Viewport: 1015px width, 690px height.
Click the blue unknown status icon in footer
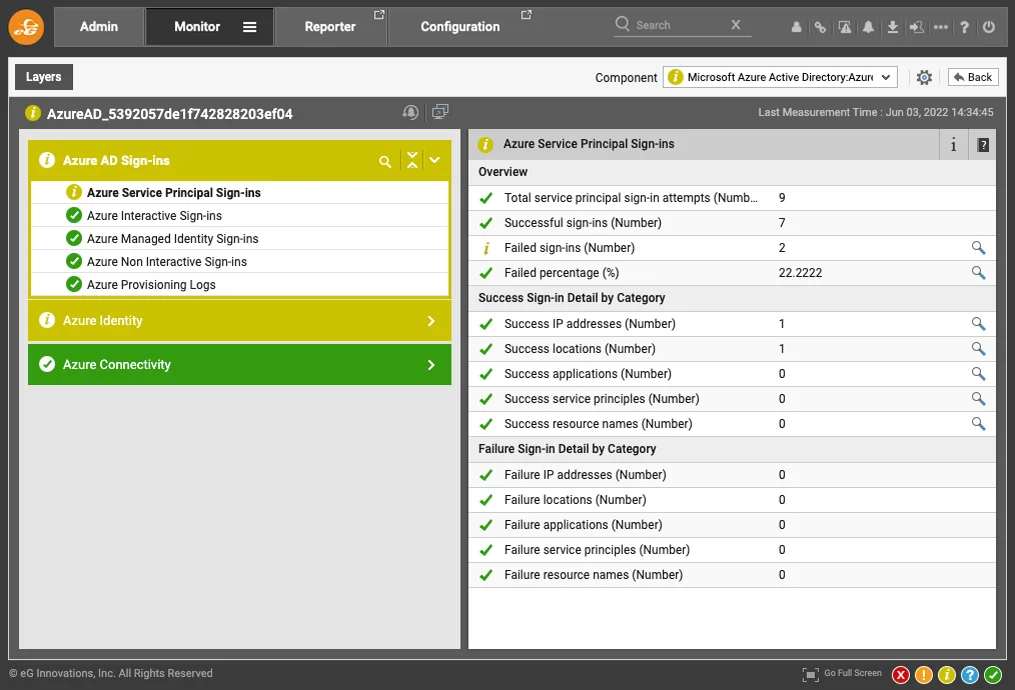tap(970, 675)
